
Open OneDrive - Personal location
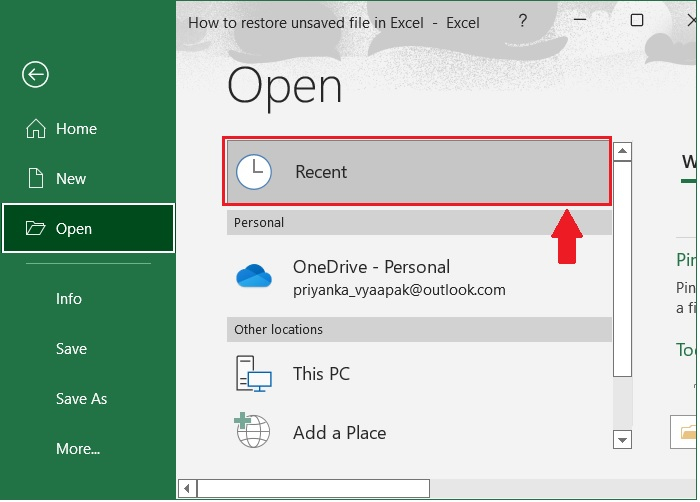click(419, 277)
